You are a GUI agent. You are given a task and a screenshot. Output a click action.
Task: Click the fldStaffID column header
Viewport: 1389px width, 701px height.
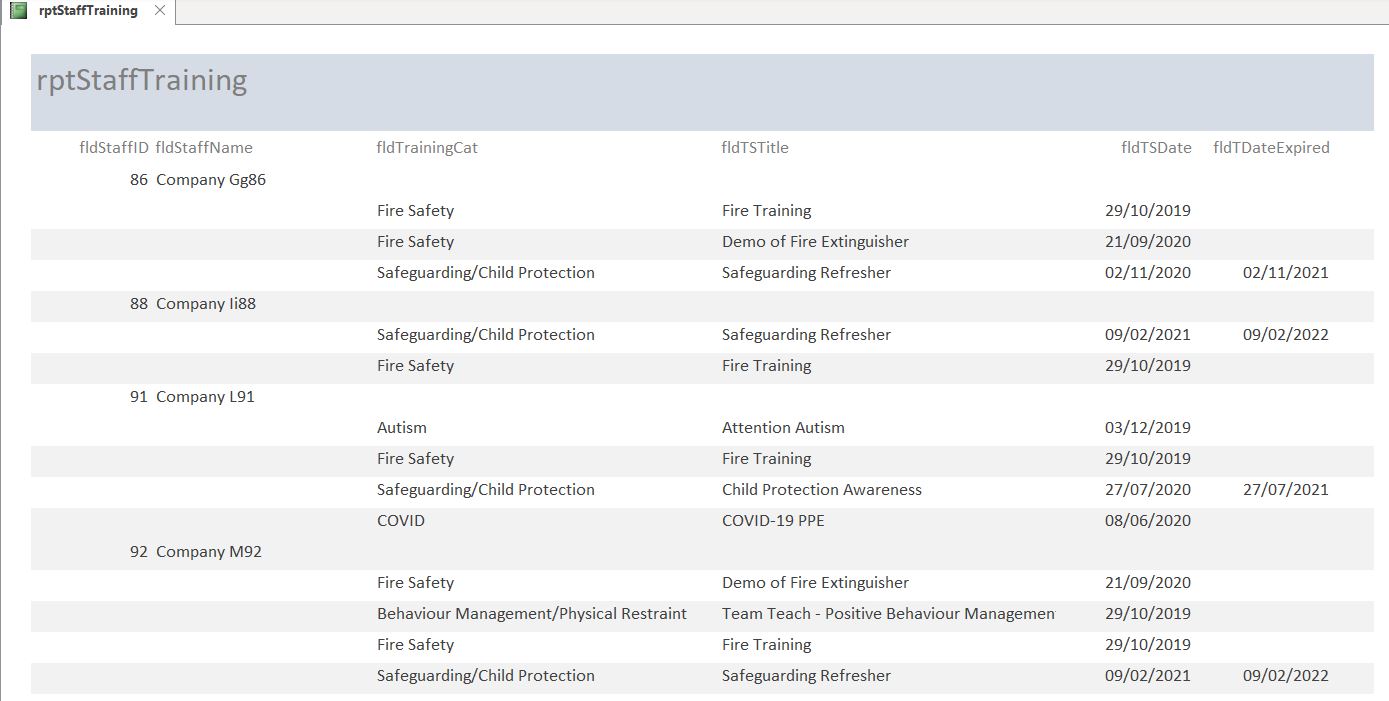(x=114, y=148)
